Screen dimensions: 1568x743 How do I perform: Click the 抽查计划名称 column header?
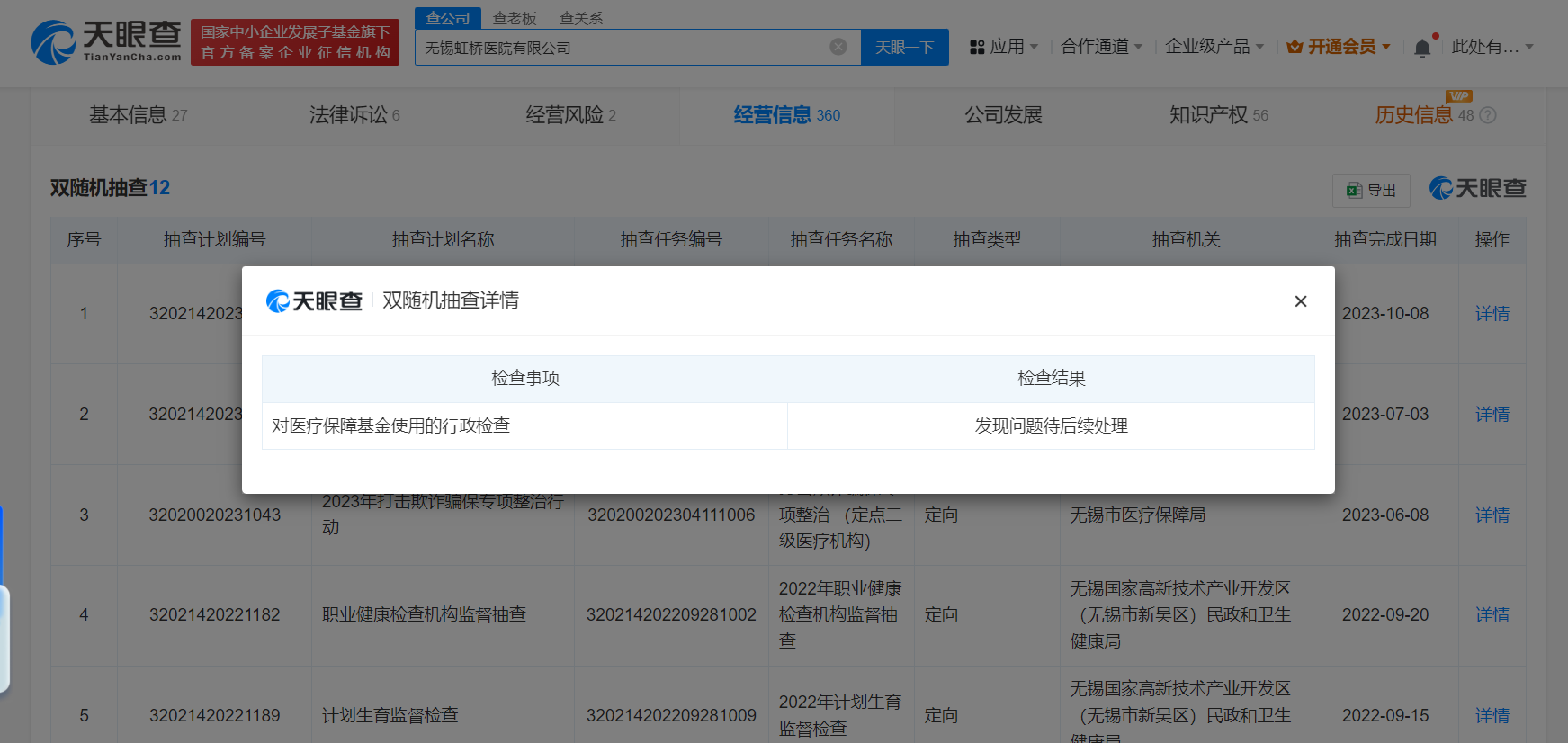click(x=444, y=239)
